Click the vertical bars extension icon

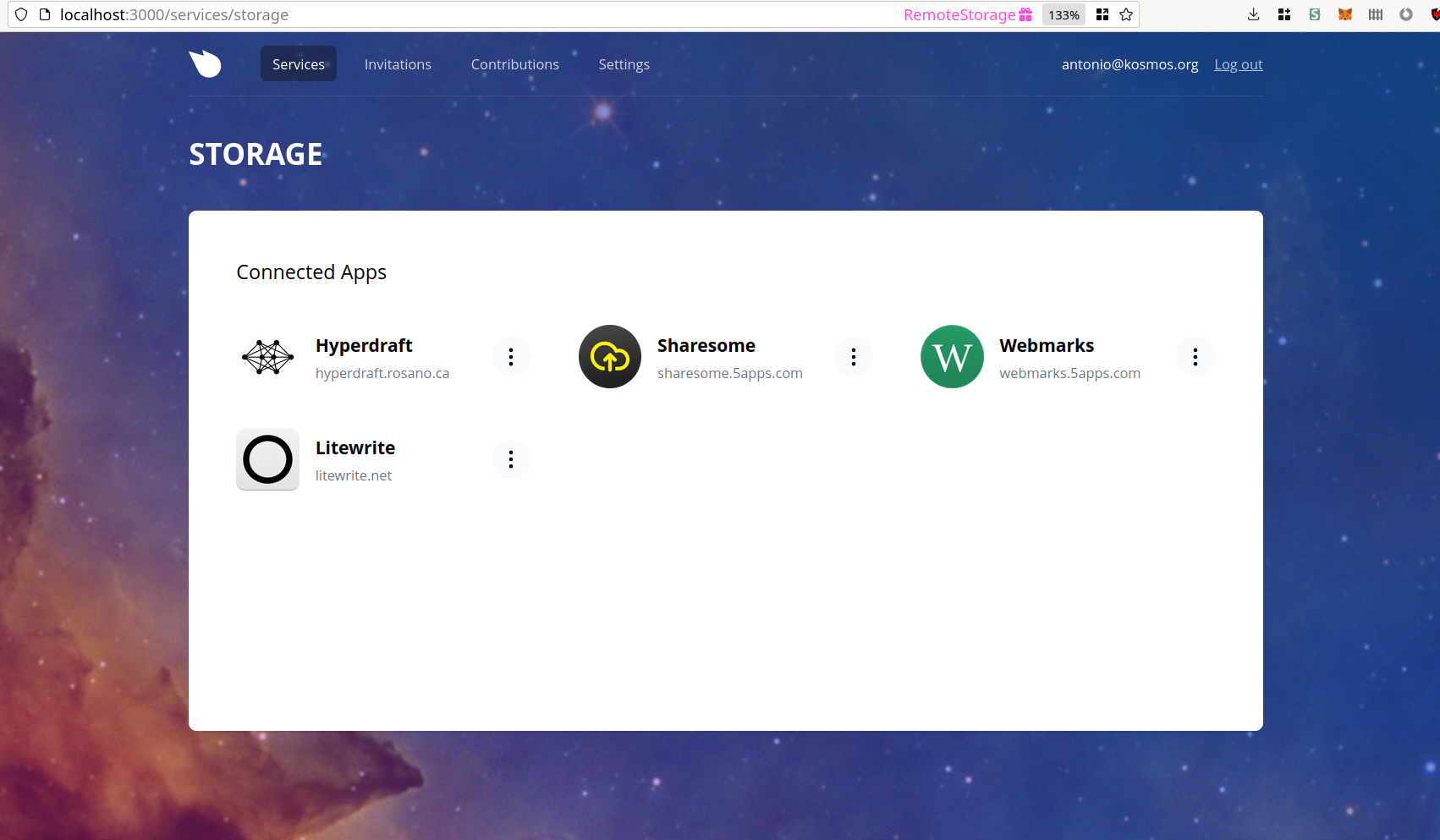(1376, 14)
